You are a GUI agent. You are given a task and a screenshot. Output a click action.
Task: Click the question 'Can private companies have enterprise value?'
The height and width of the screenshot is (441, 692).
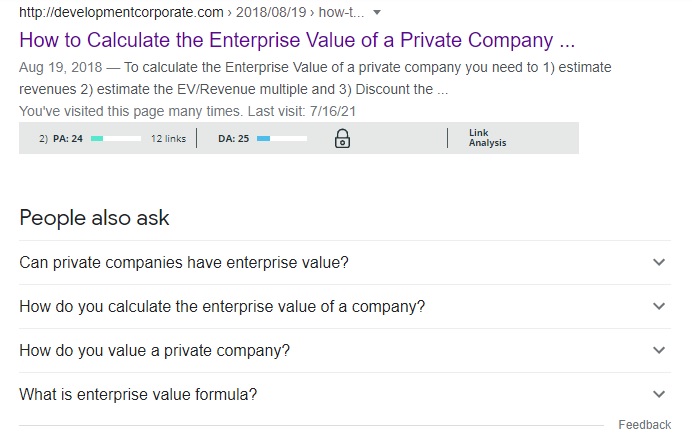pos(184,263)
